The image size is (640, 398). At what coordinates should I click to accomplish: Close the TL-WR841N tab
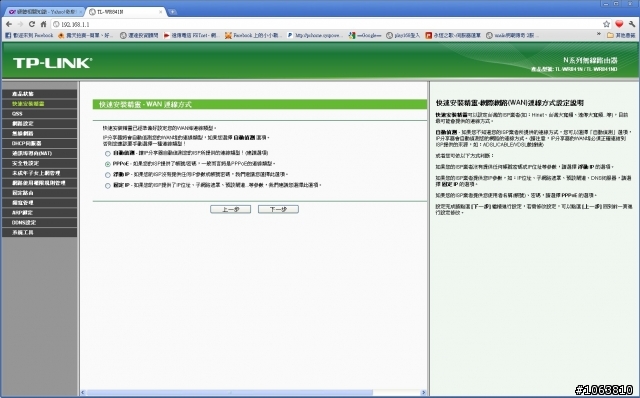160,12
